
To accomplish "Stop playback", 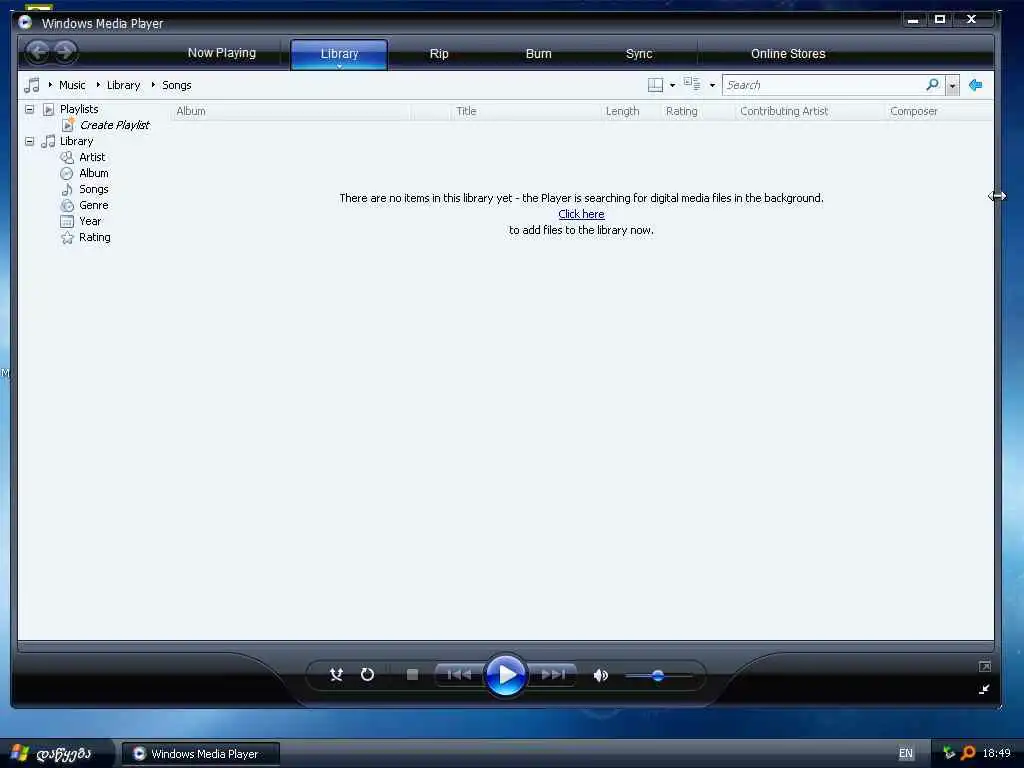I will click(412, 675).
